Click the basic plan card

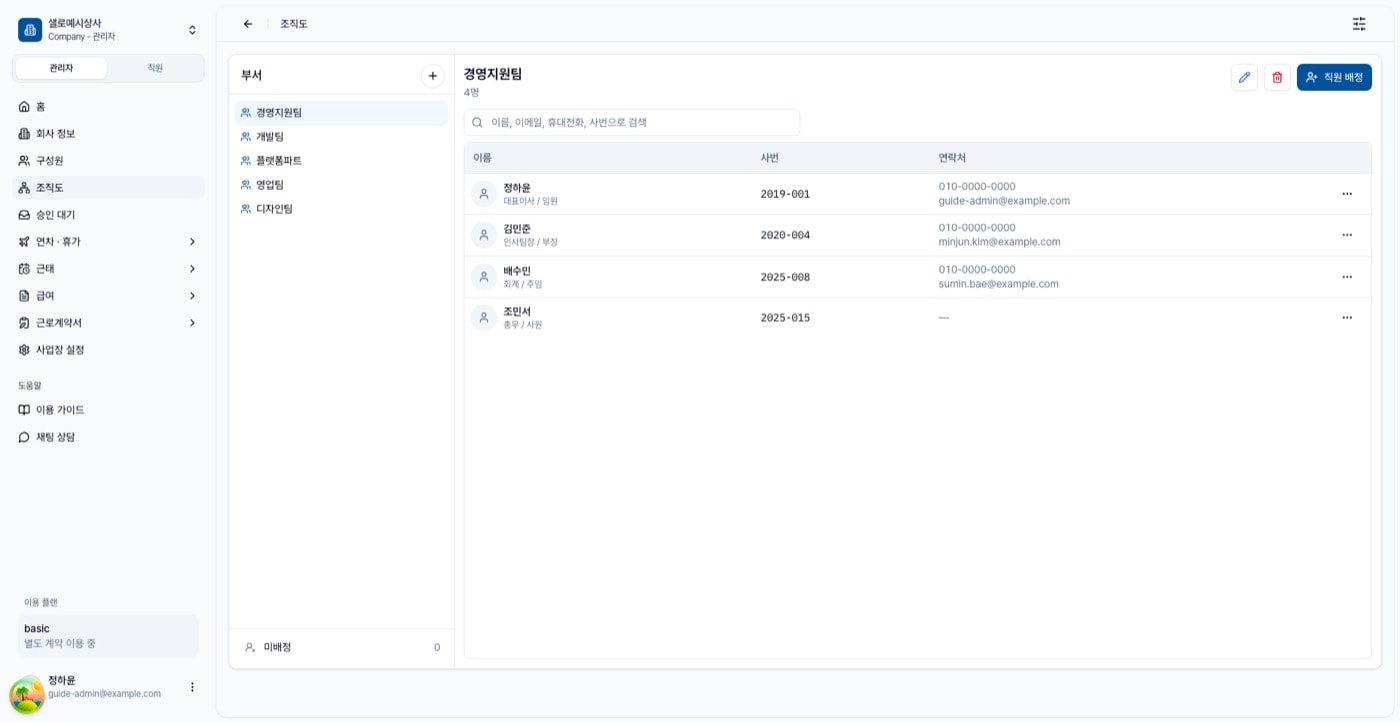point(108,636)
